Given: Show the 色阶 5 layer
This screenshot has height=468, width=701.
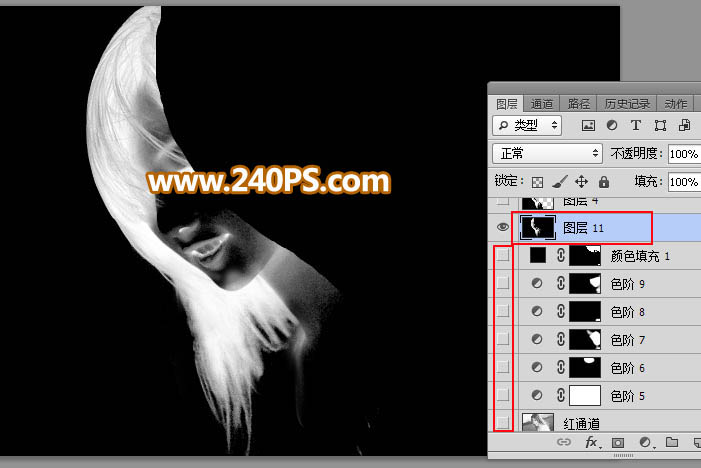Looking at the screenshot, I should point(503,395).
